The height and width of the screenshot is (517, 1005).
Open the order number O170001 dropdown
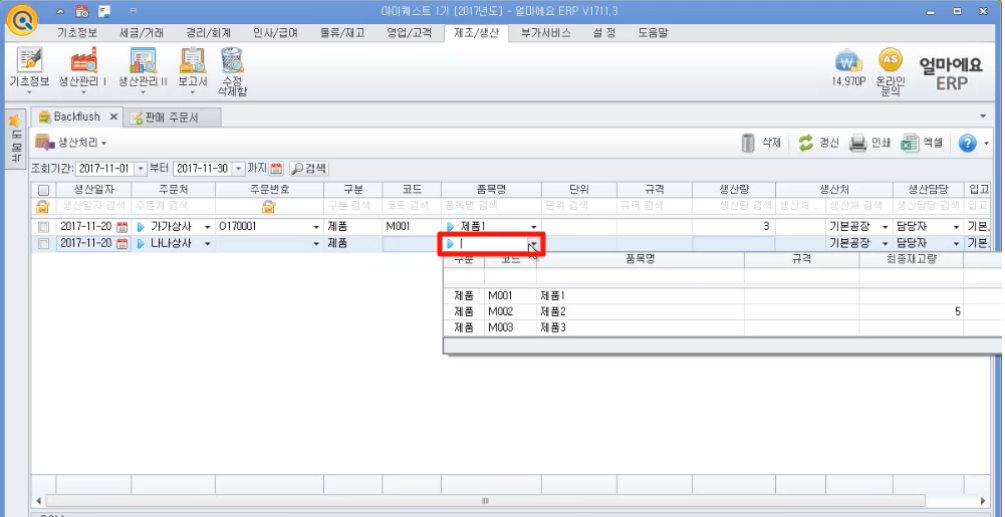pyautogui.click(x=316, y=227)
